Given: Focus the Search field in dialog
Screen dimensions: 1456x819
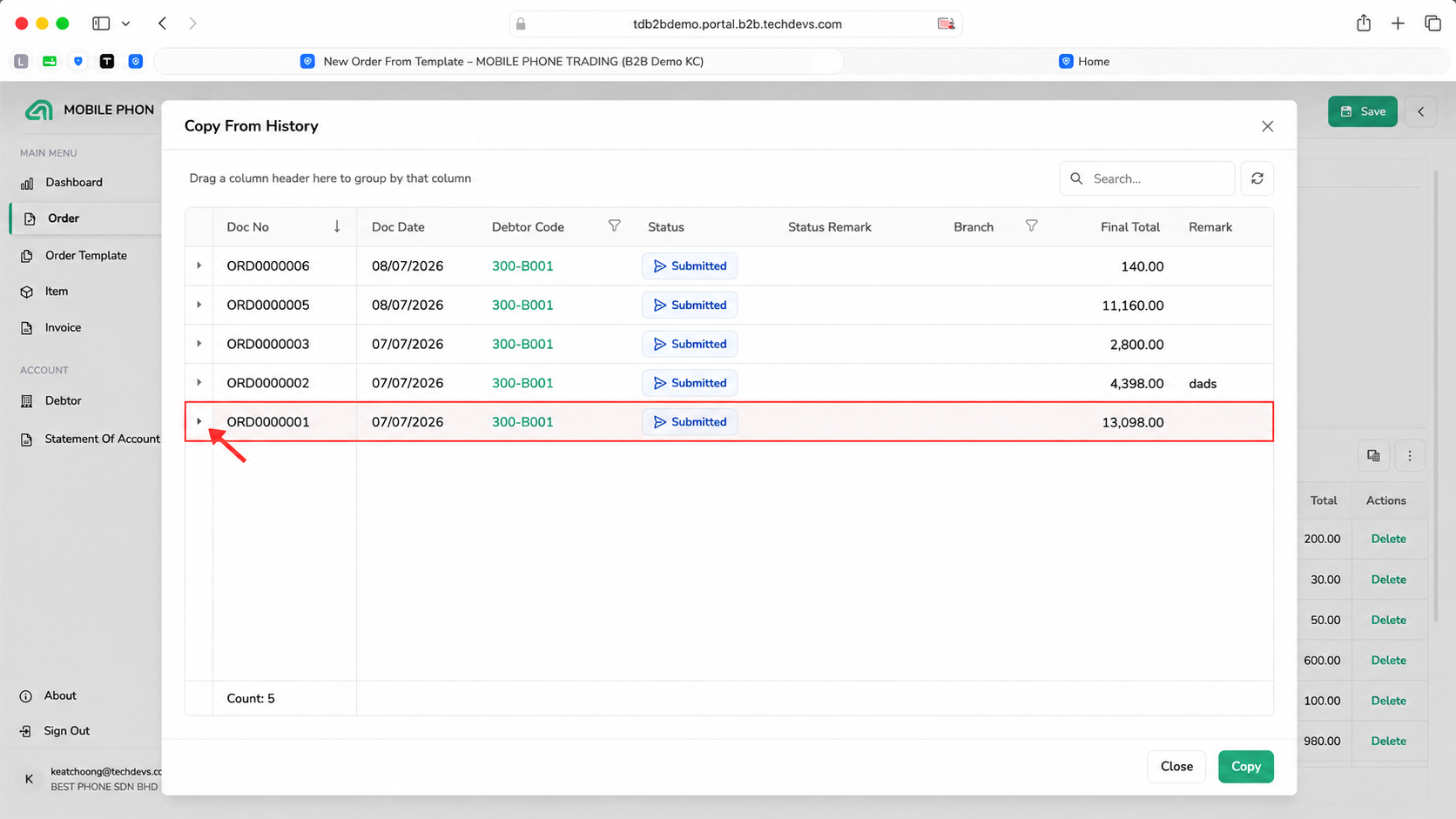Looking at the screenshot, I should [1147, 178].
